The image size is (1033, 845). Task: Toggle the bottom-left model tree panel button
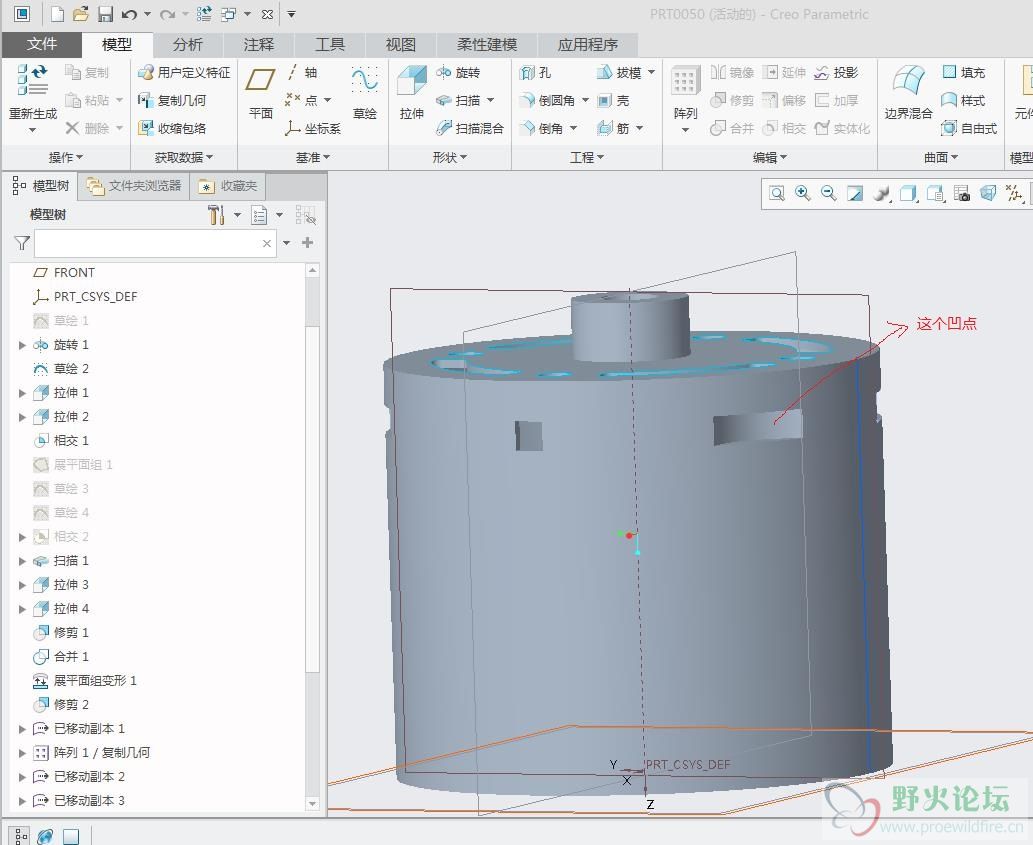pyautogui.click(x=21, y=836)
